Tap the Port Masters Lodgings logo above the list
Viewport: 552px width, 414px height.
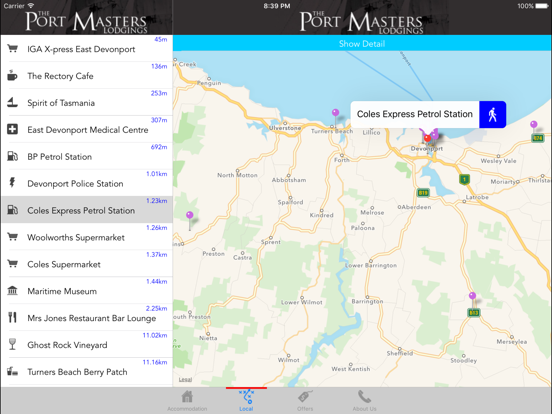[x=86, y=22]
